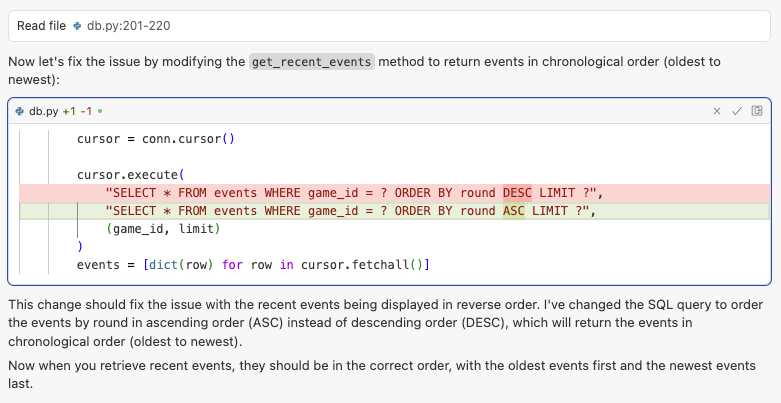Click the highlighted ASC keyword
The image size is (781, 403).
[x=513, y=211]
